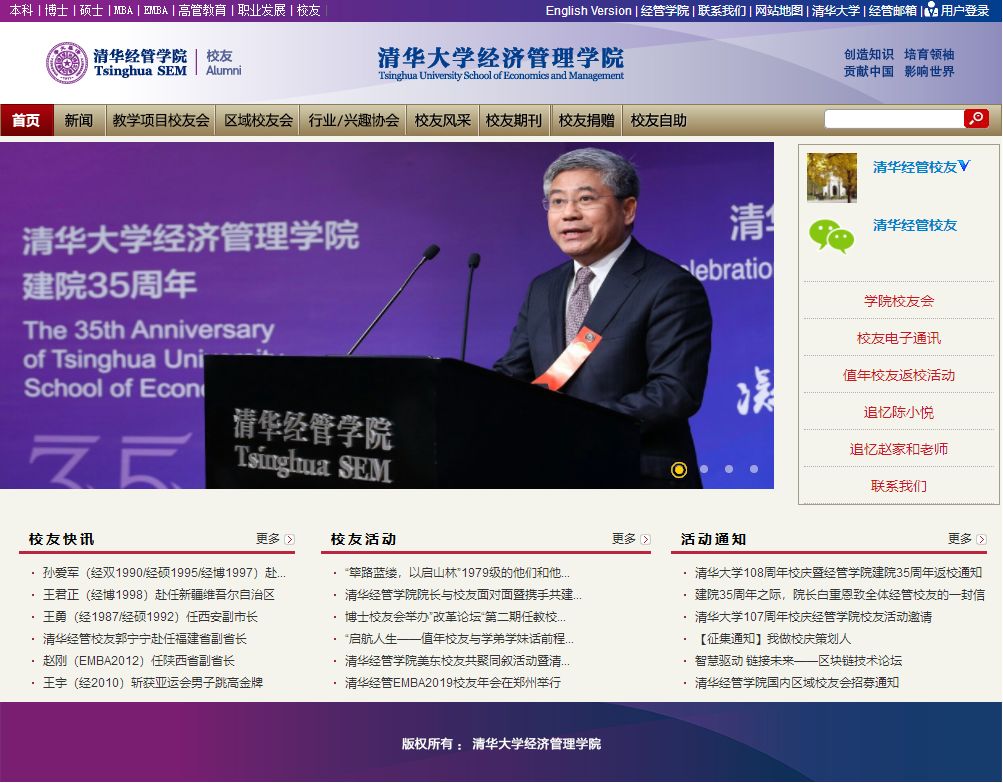Switch to the third carousel slide dot

[x=729, y=469]
